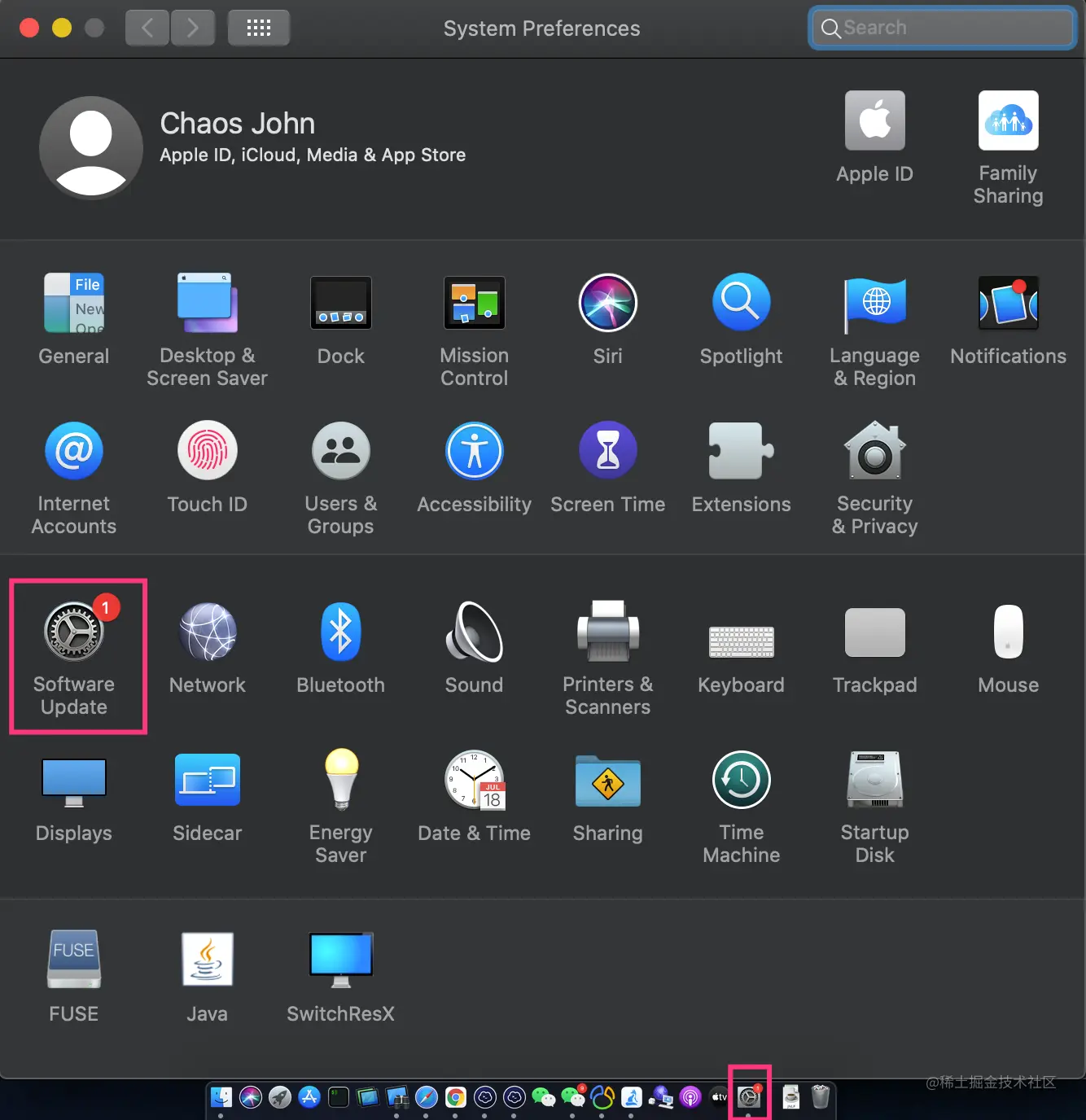Image resolution: width=1086 pixels, height=1120 pixels.
Task: Click 'Apple ID, iCloud, Media & App Store' text
Action: pyautogui.click(x=313, y=155)
